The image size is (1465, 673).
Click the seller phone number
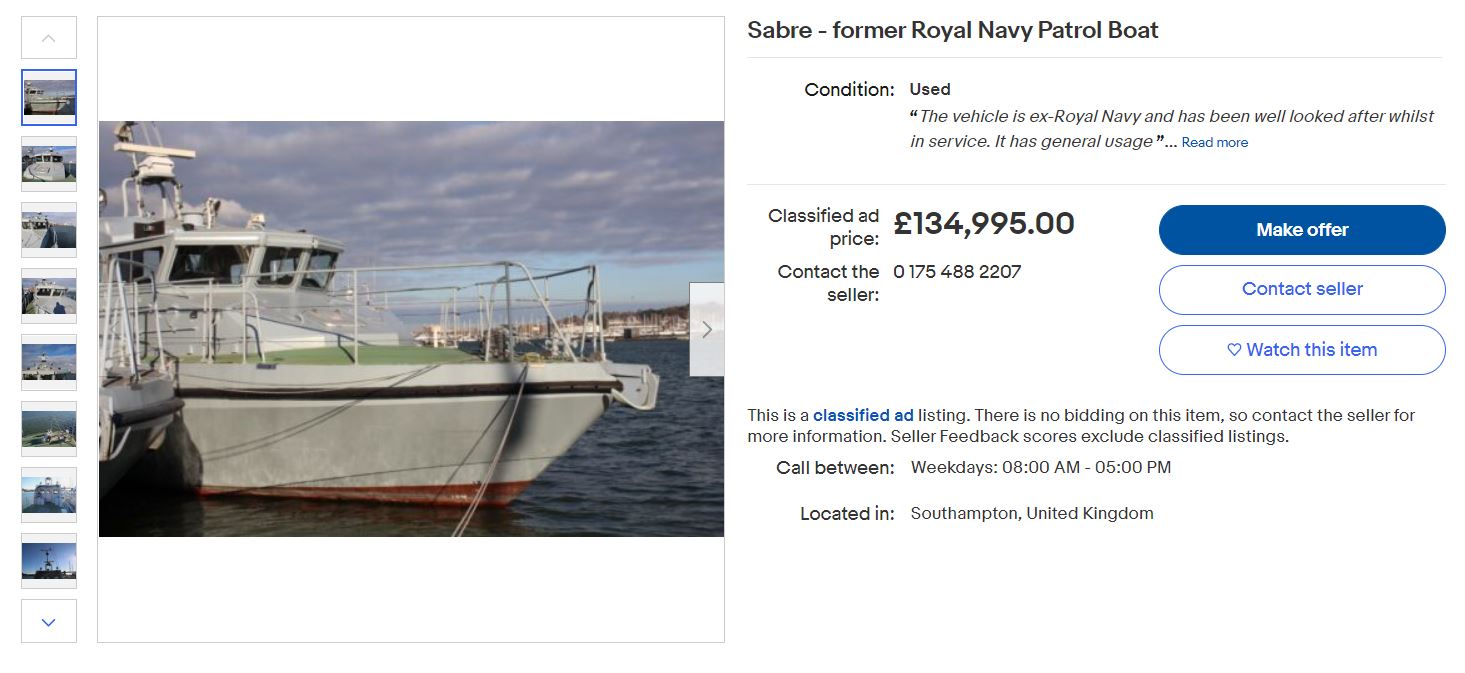[x=957, y=272]
